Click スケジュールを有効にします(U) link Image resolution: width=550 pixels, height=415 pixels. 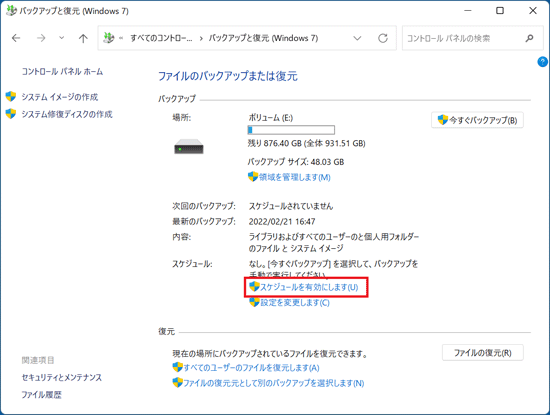(x=309, y=287)
